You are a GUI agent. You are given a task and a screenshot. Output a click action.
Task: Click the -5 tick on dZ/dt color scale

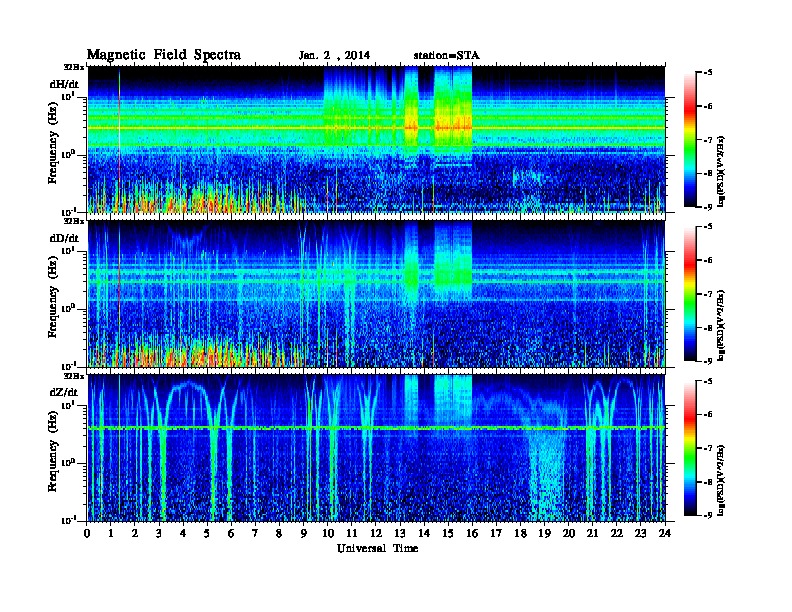click(707, 381)
